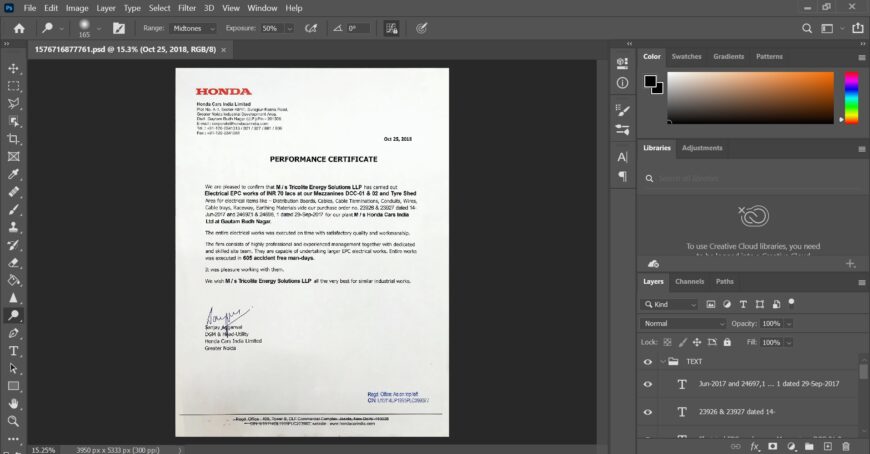Open the Filter menu
The image size is (870, 454).
click(x=187, y=8)
